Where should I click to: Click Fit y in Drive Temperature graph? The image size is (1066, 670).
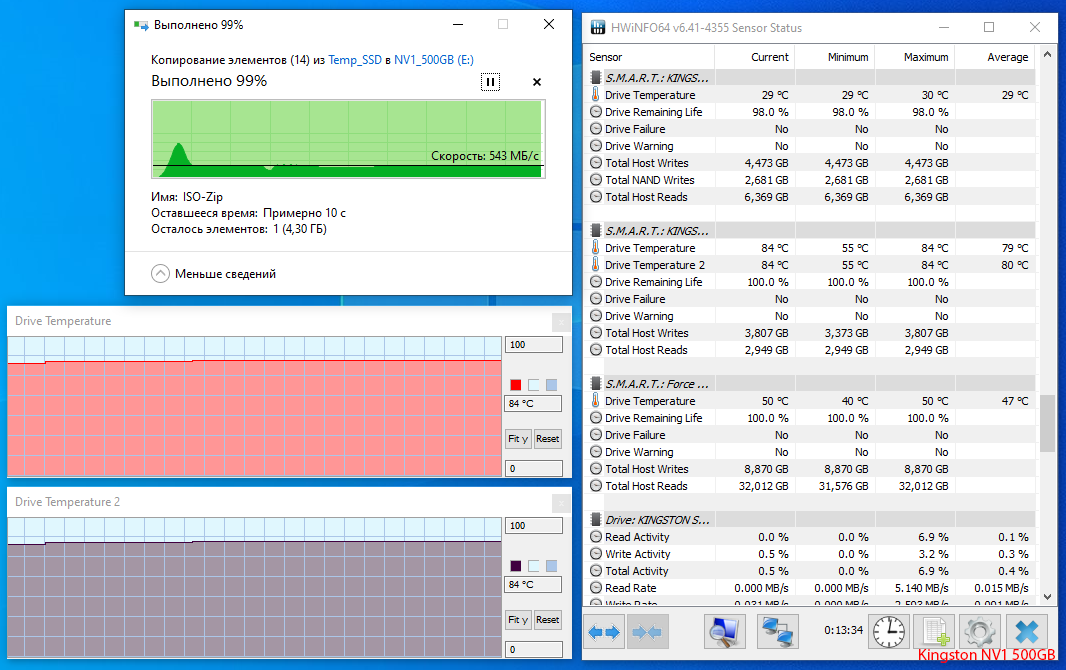point(518,439)
